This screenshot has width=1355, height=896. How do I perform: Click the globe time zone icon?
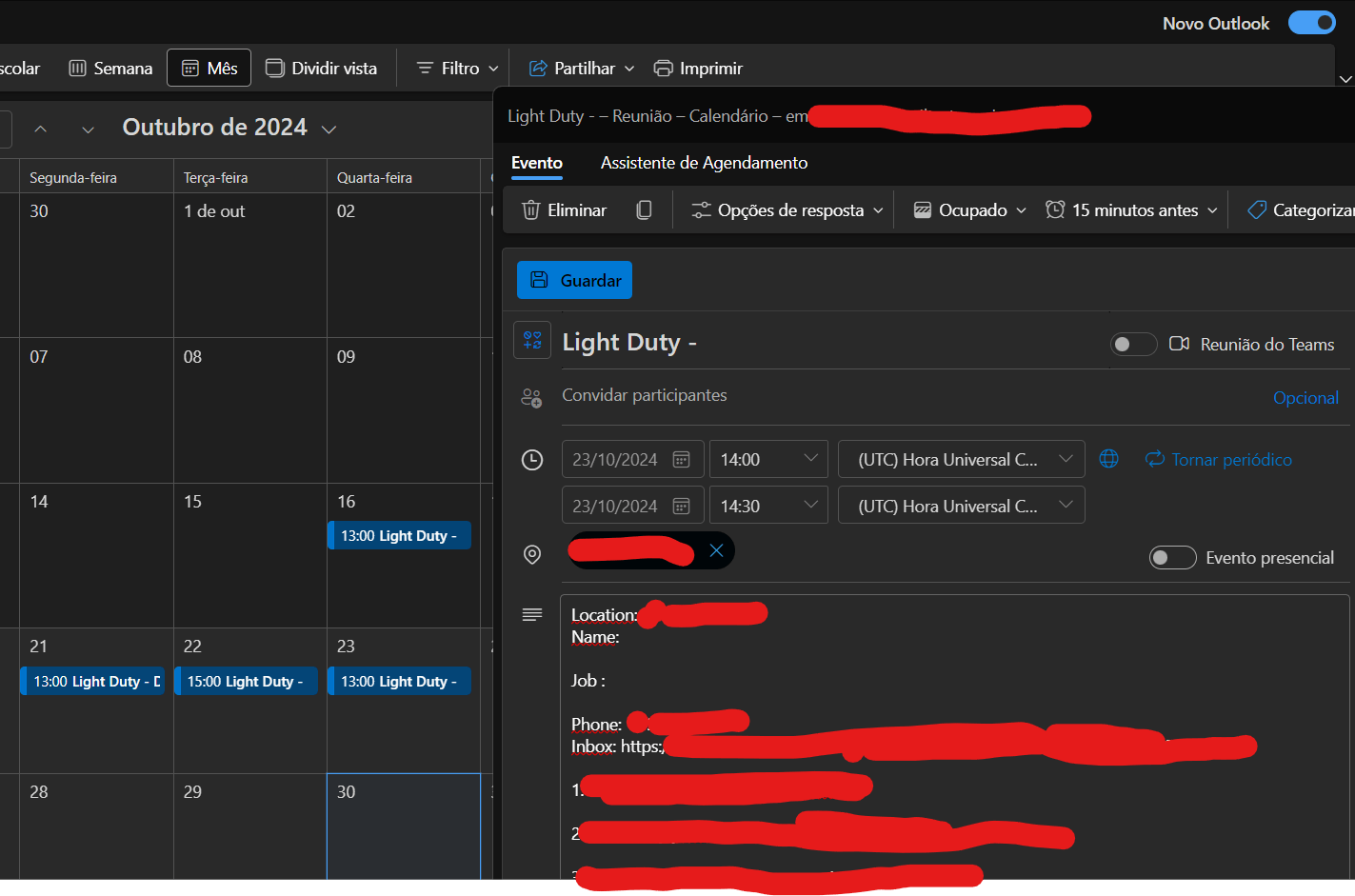[1108, 459]
